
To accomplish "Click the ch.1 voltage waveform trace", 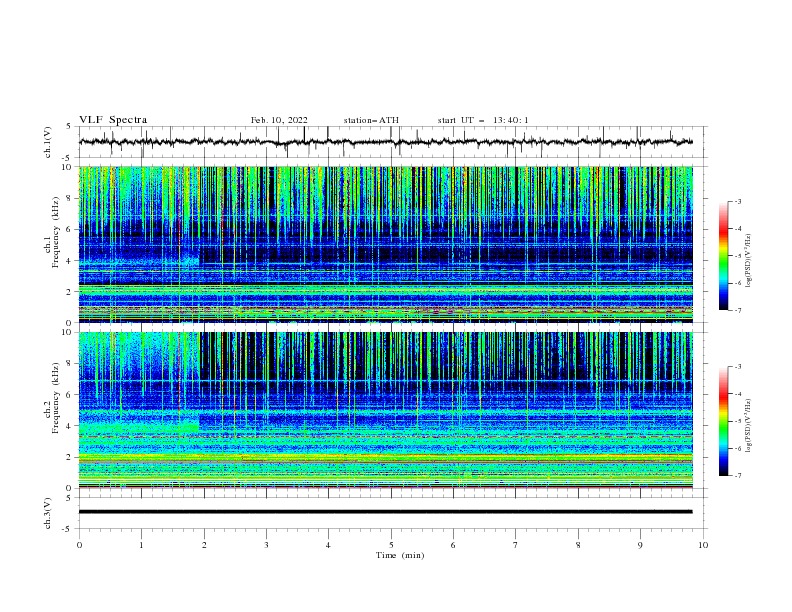I will point(385,142).
